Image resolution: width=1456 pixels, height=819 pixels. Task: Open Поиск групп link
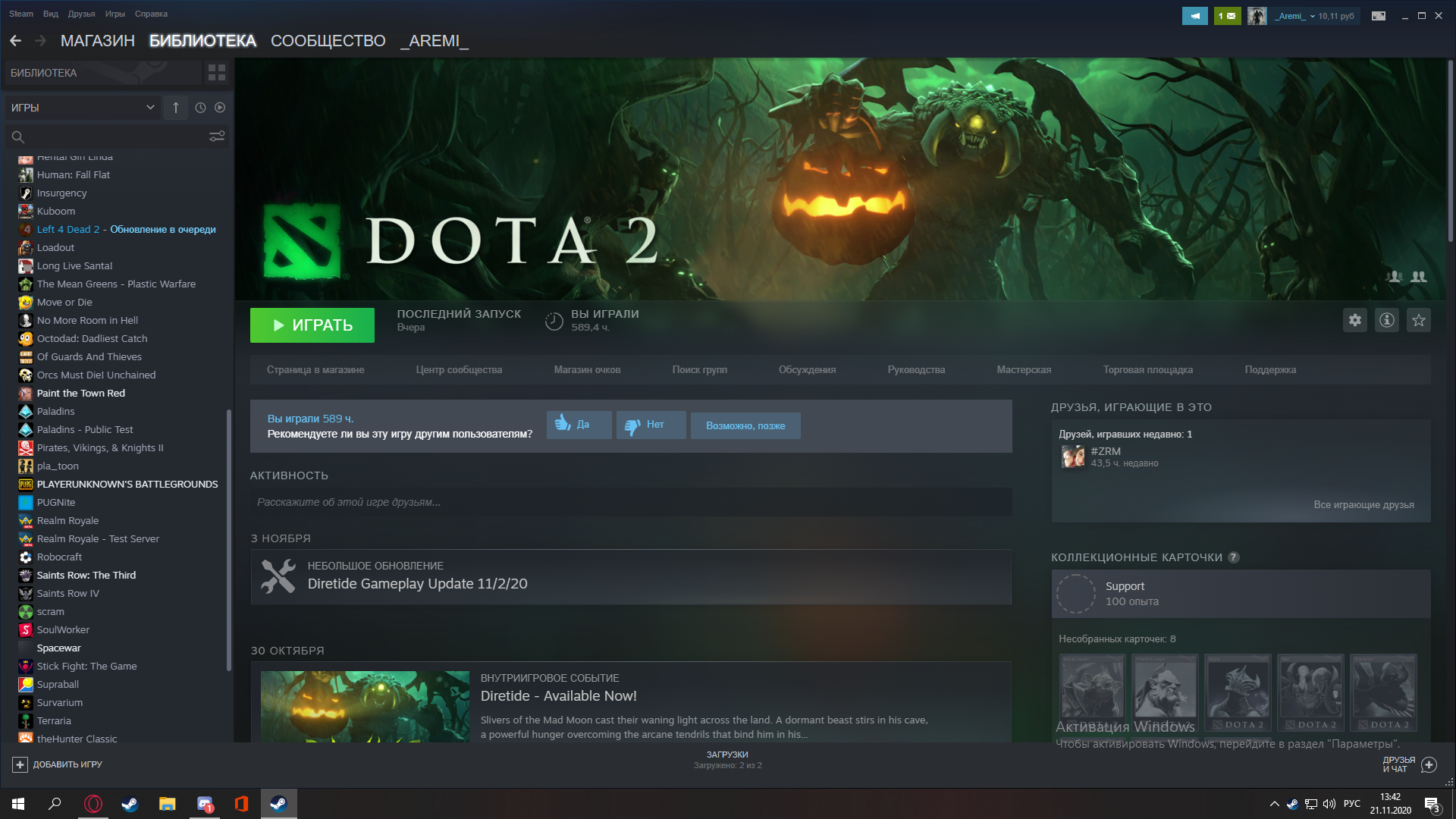coord(699,370)
